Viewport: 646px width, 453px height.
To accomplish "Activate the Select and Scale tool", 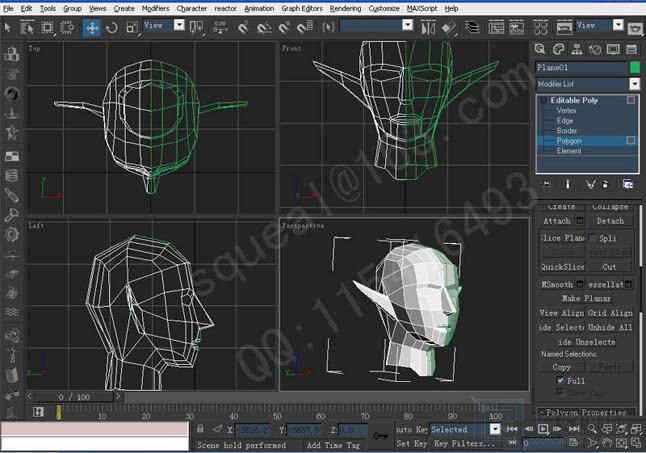I will pyautogui.click(x=132, y=28).
